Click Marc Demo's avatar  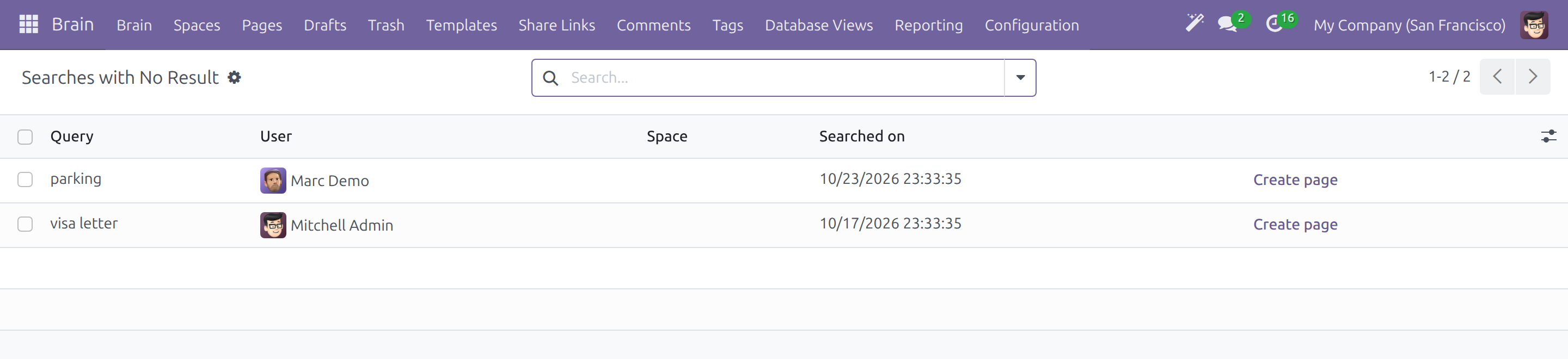pyautogui.click(x=273, y=181)
